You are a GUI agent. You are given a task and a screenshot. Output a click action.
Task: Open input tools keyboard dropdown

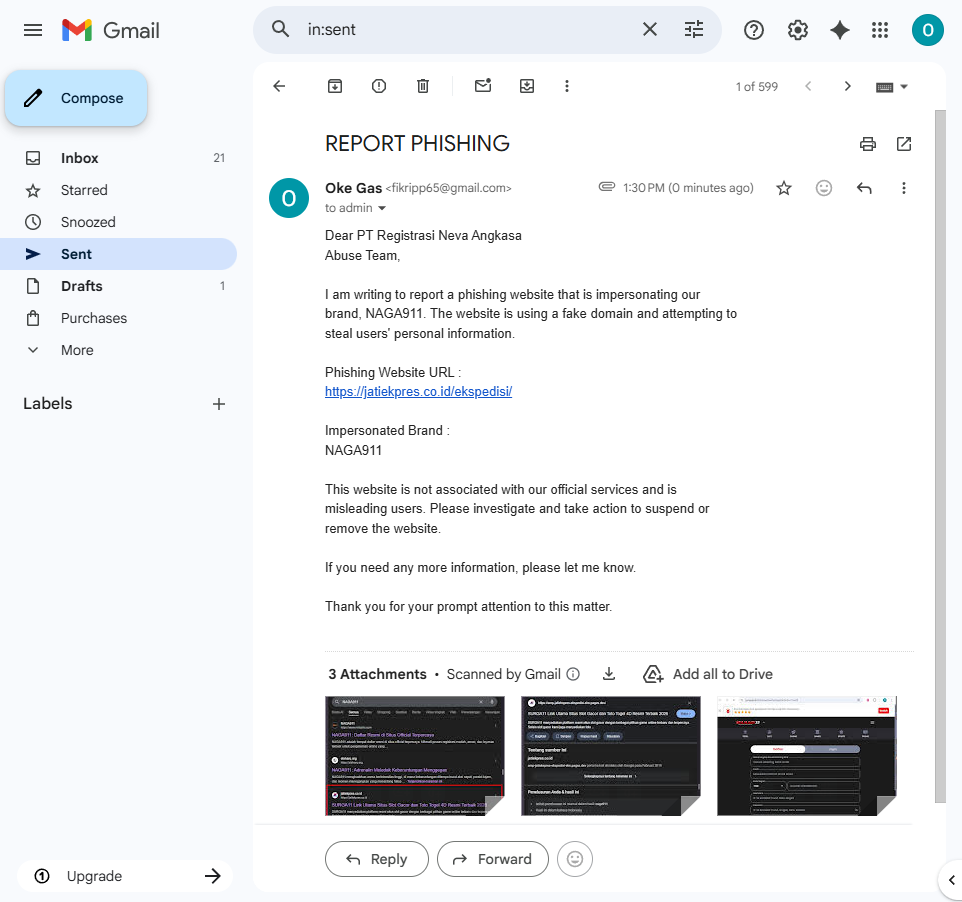click(891, 87)
